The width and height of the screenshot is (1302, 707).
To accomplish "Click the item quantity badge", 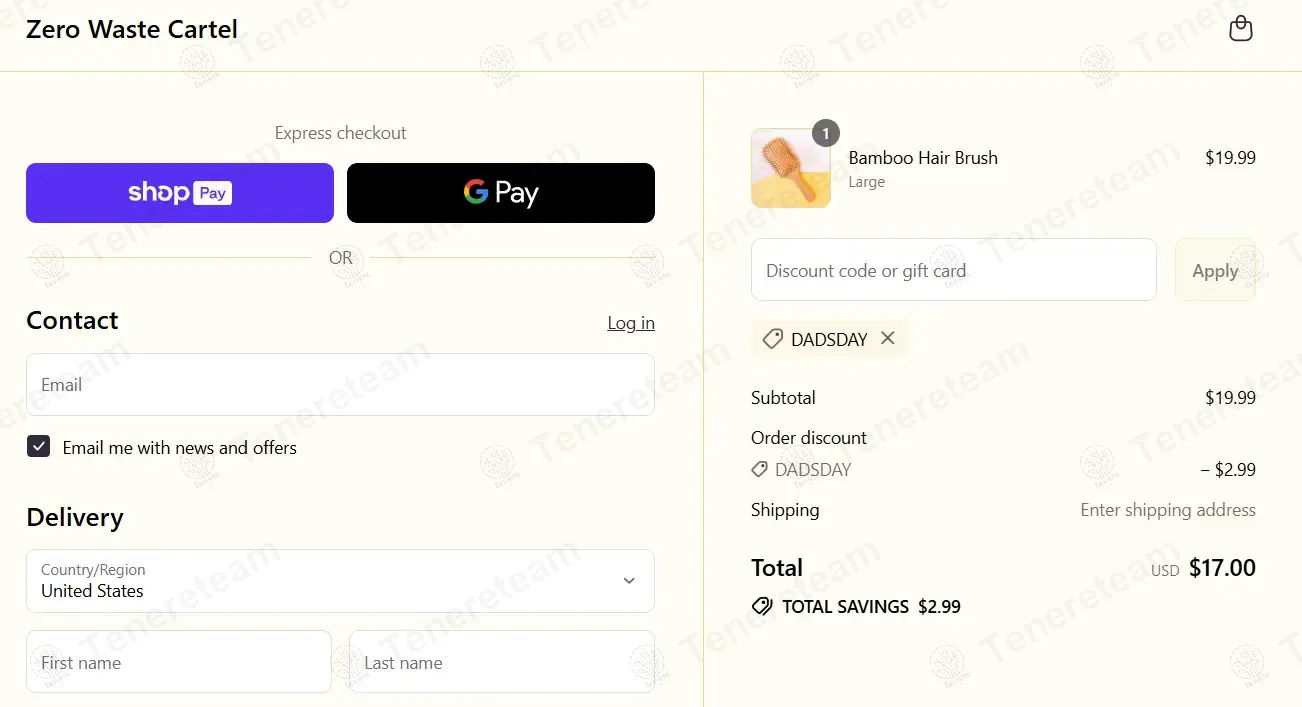I will tap(825, 133).
